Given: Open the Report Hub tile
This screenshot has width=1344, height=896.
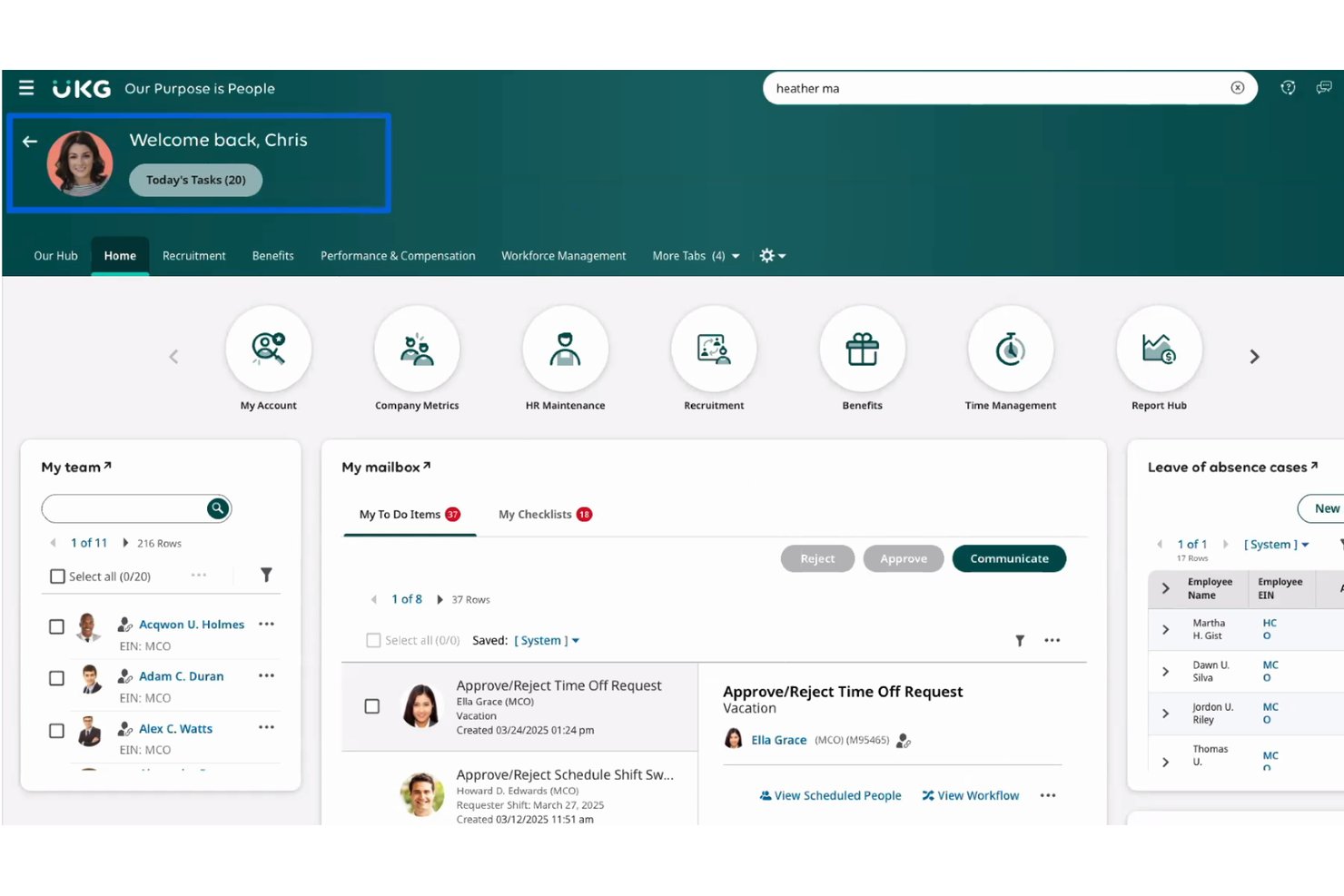Looking at the screenshot, I should [x=1159, y=350].
